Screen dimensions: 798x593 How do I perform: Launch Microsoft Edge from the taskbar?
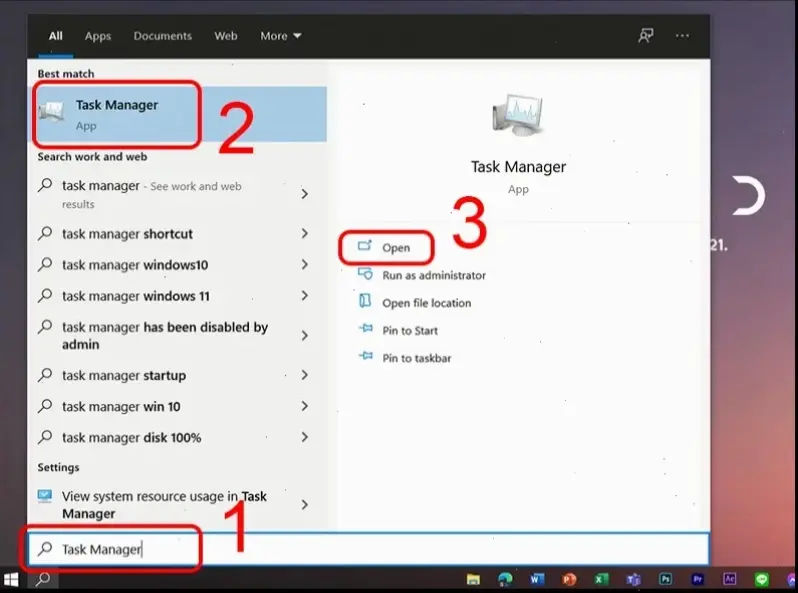point(505,579)
